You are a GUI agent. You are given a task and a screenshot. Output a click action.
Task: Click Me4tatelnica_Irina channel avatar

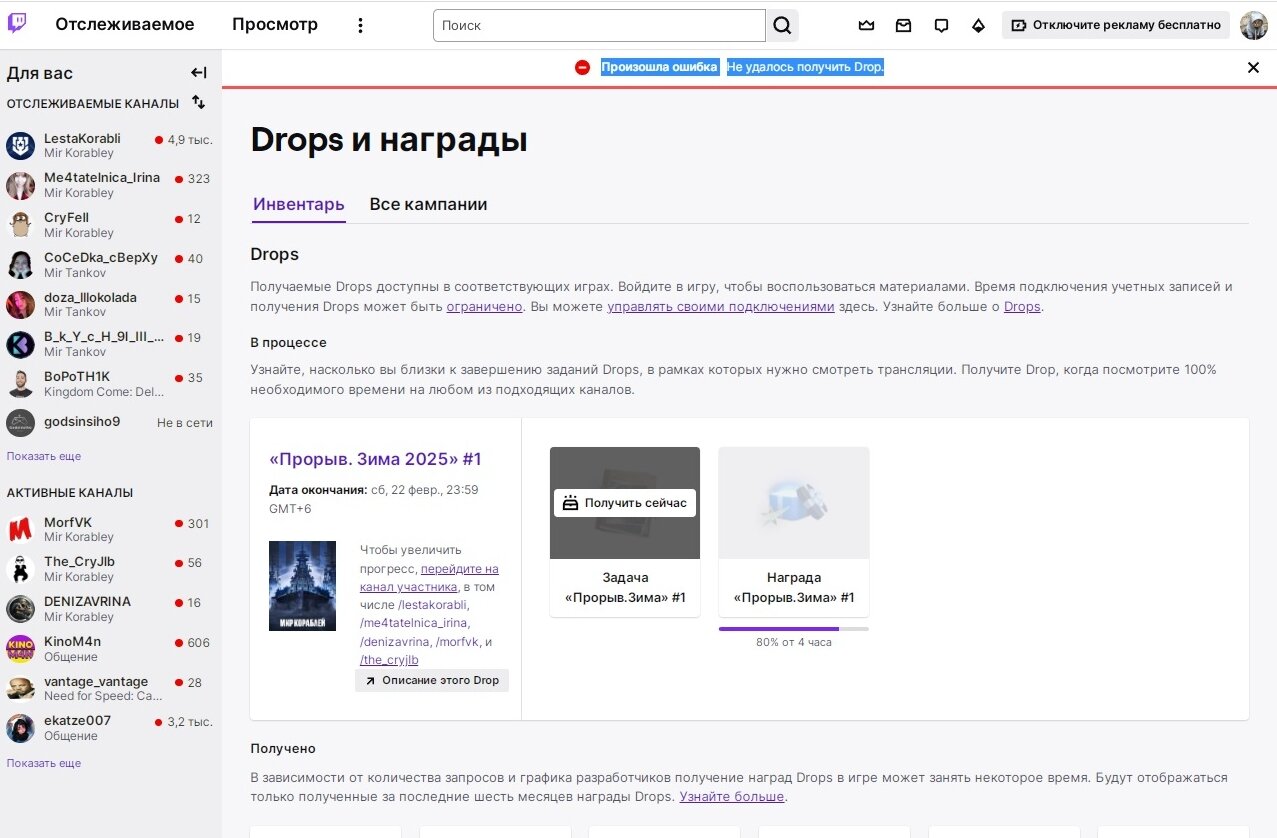click(21, 186)
